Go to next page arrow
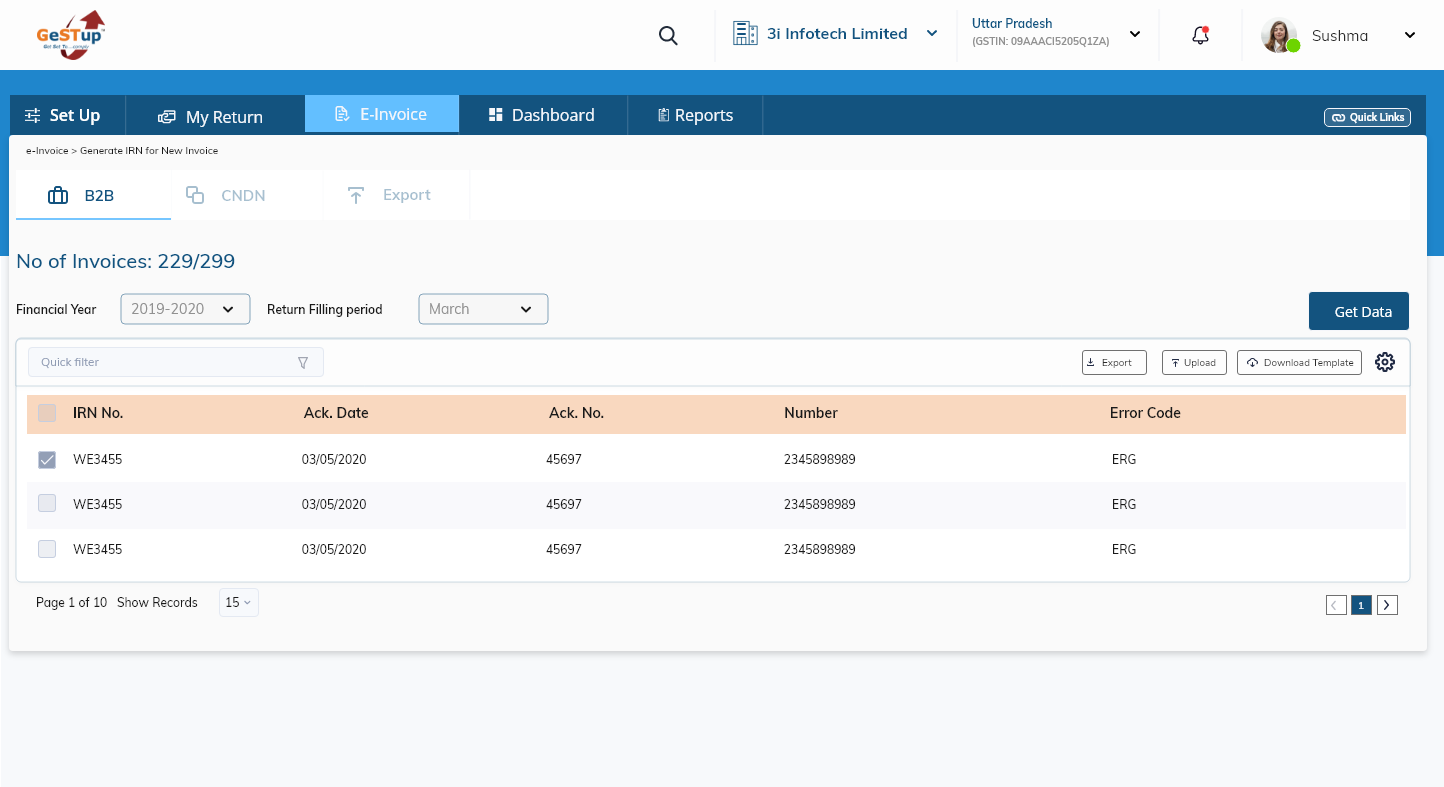This screenshot has height=787, width=1444. pos(1387,605)
